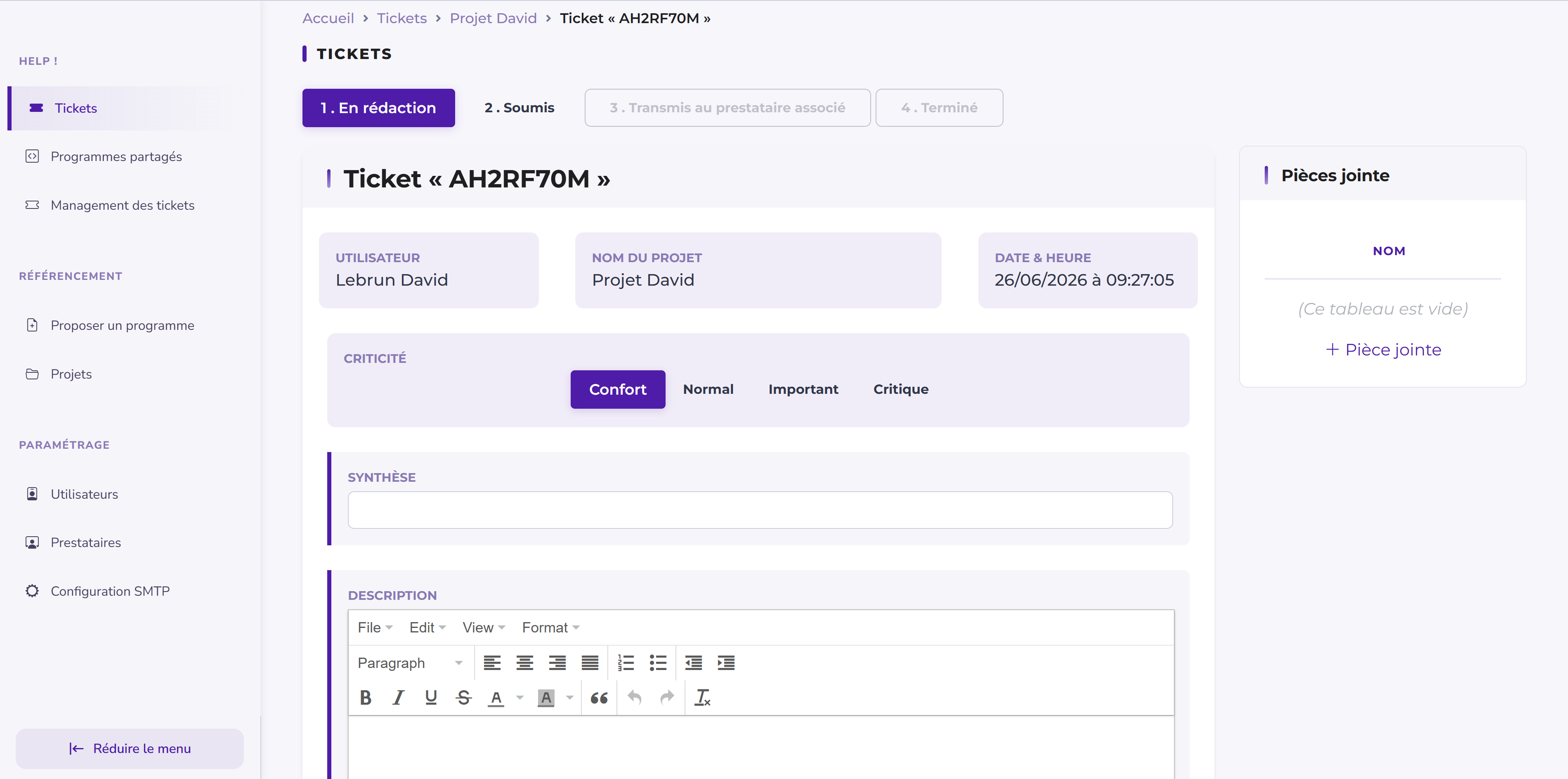The height and width of the screenshot is (779, 1568).
Task: Apply Italic formatting in the editor
Action: 398,697
